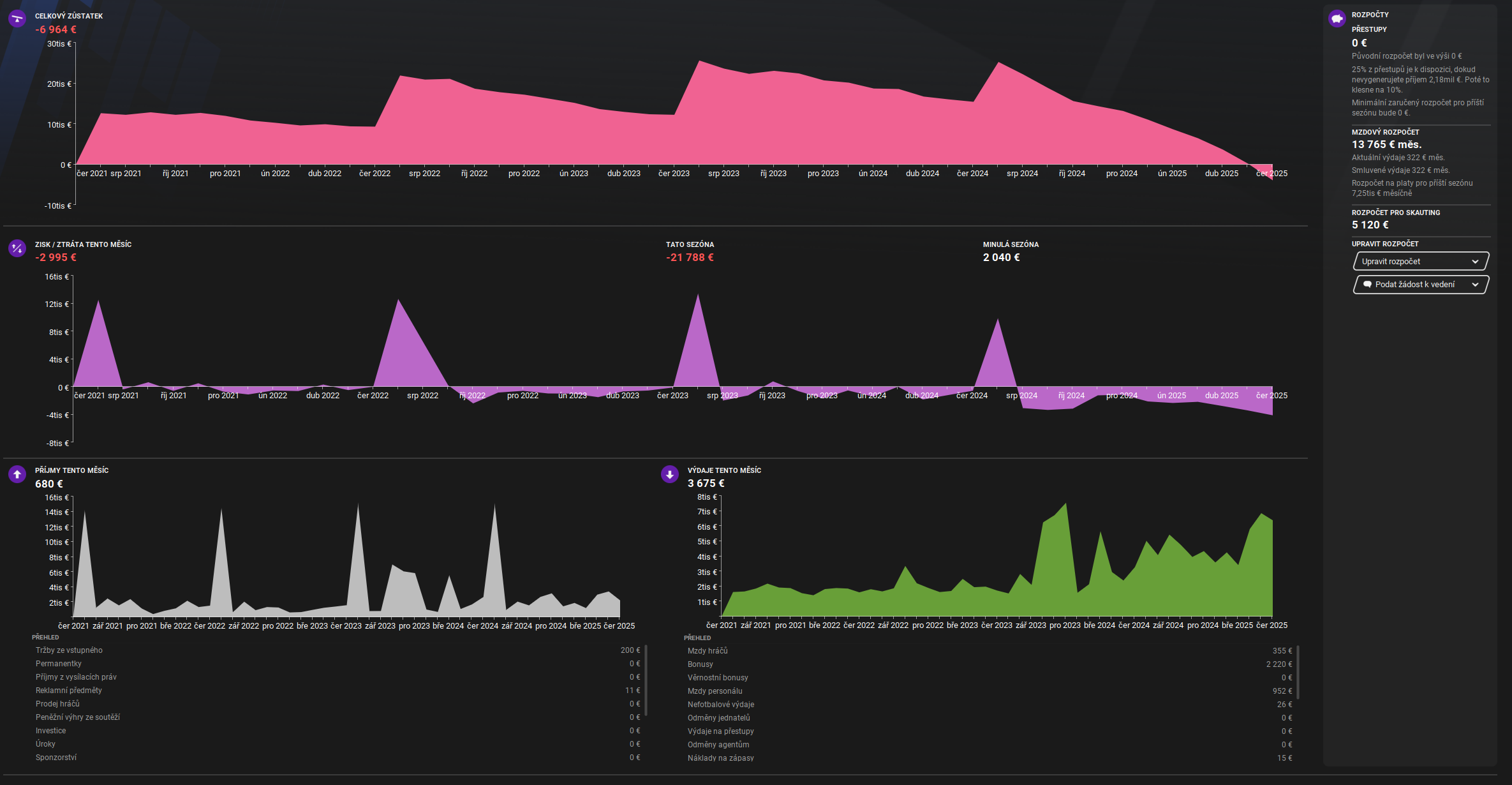Screen dimensions: 1512x785
Task: Select the Tržby ze vstupného income row
Action: pyautogui.click(x=69, y=650)
